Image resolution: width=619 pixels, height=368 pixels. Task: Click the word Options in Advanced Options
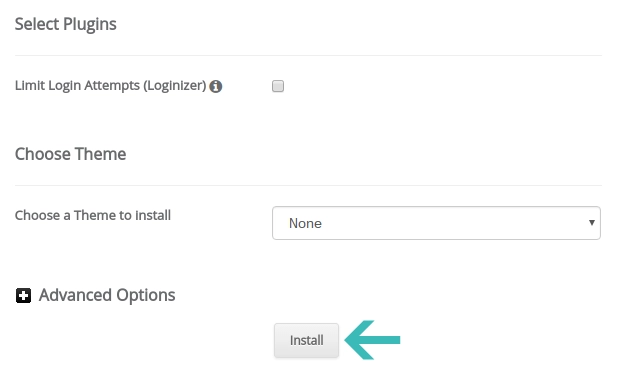point(146,296)
